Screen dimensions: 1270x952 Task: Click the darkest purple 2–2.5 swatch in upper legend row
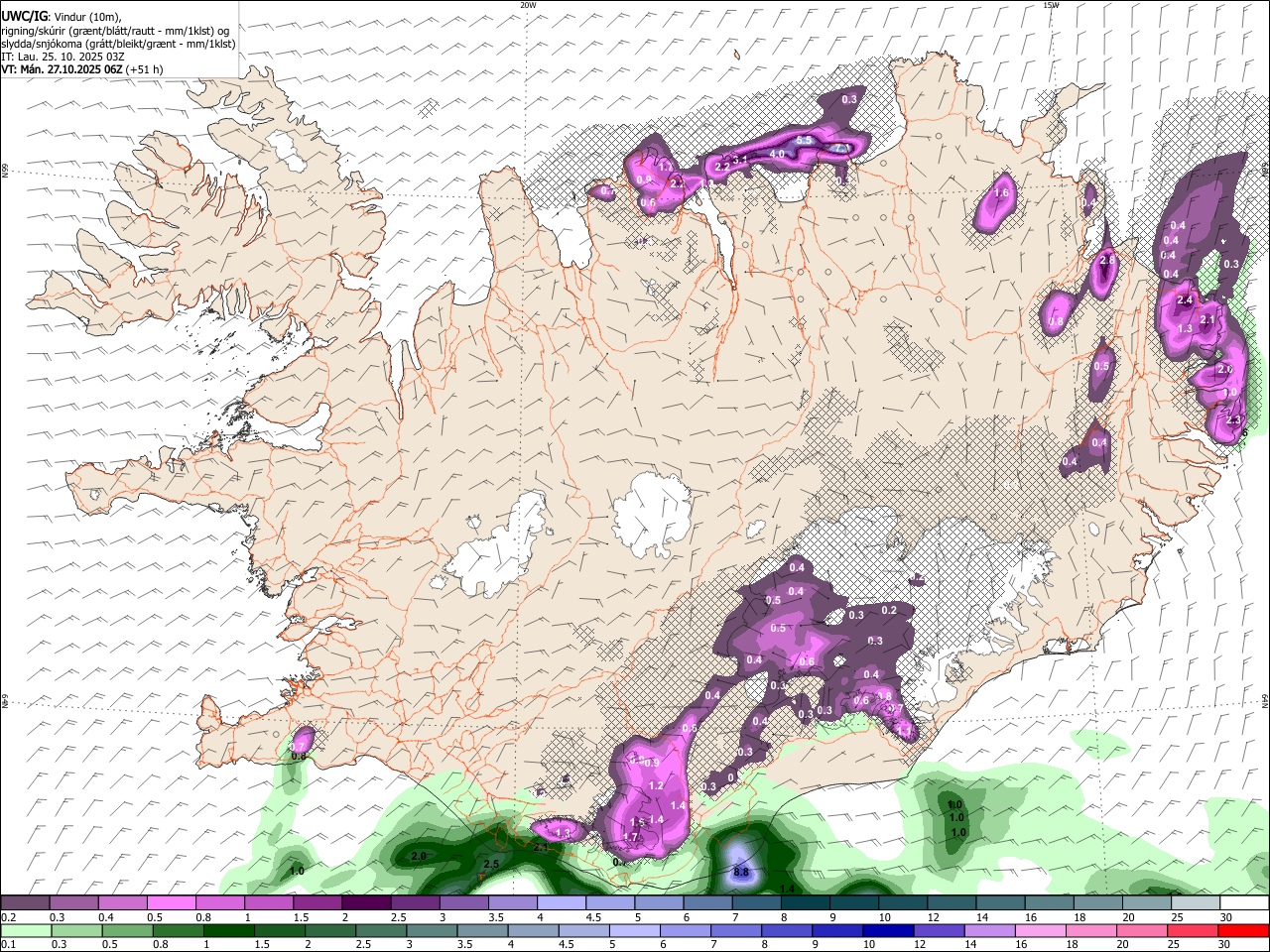365,902
